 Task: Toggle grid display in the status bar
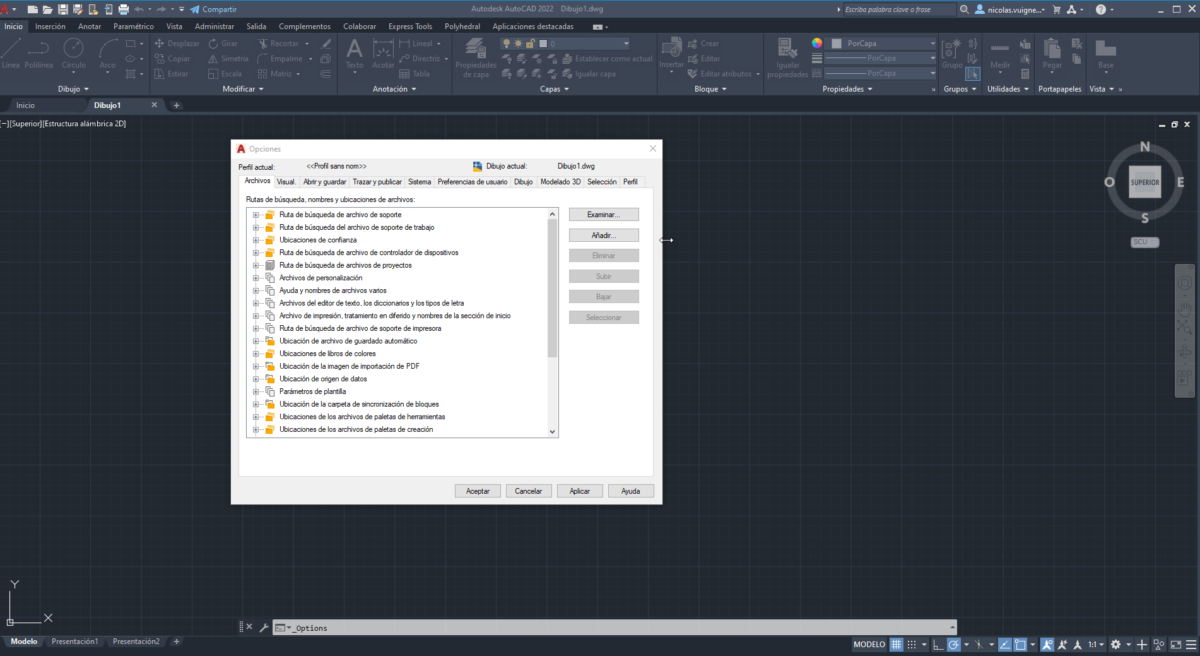[x=897, y=644]
